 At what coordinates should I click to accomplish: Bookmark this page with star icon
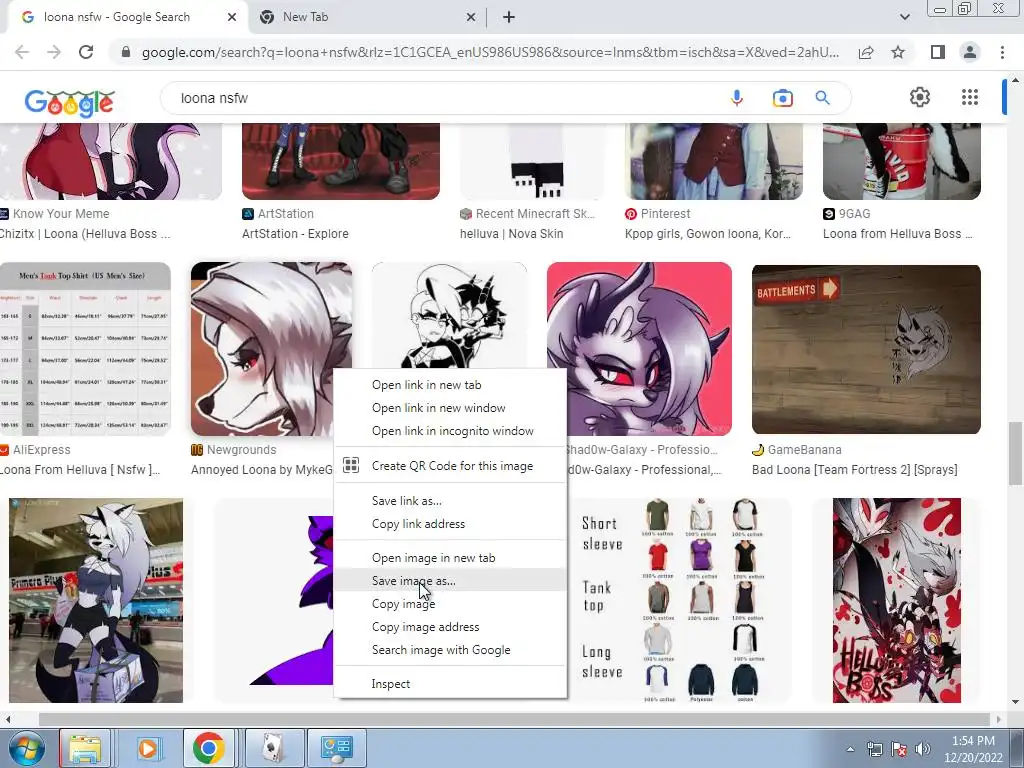pyautogui.click(x=898, y=52)
